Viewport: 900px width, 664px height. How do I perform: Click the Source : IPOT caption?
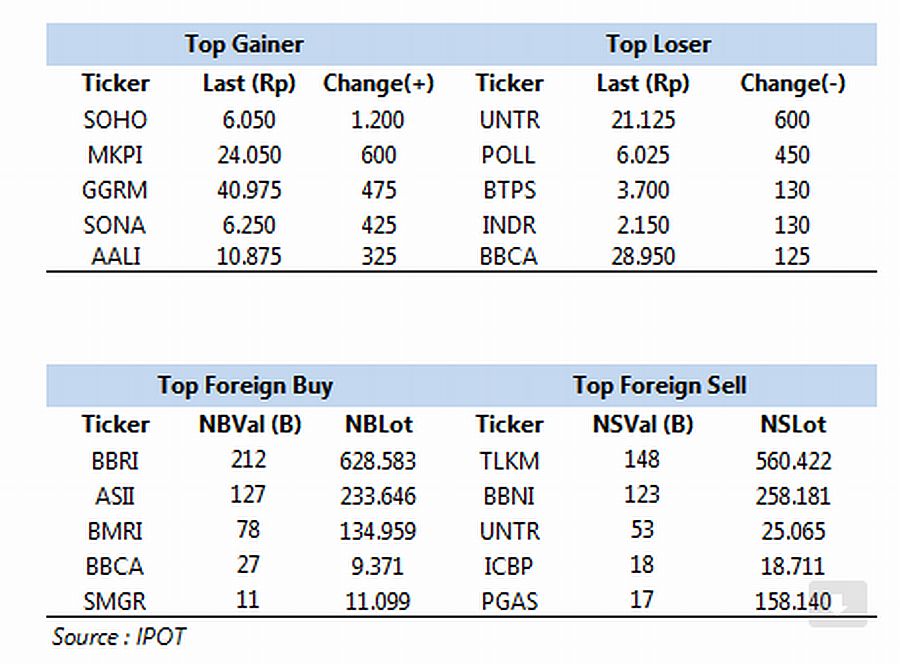(119, 637)
